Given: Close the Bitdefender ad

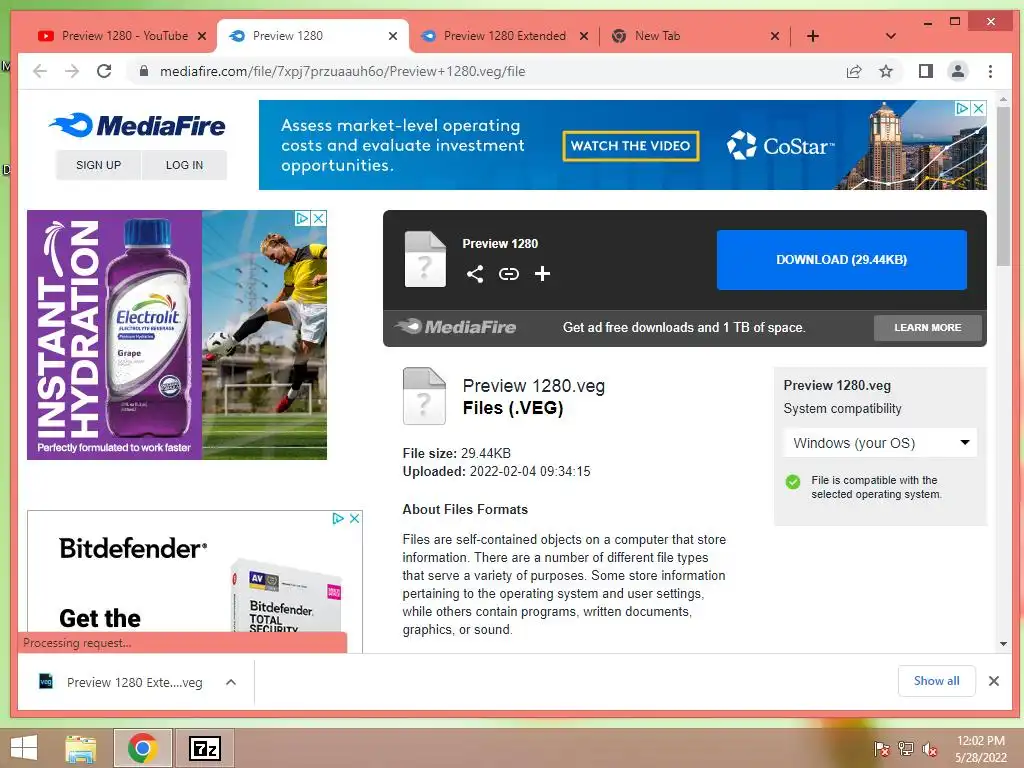Looking at the screenshot, I should coord(355,519).
